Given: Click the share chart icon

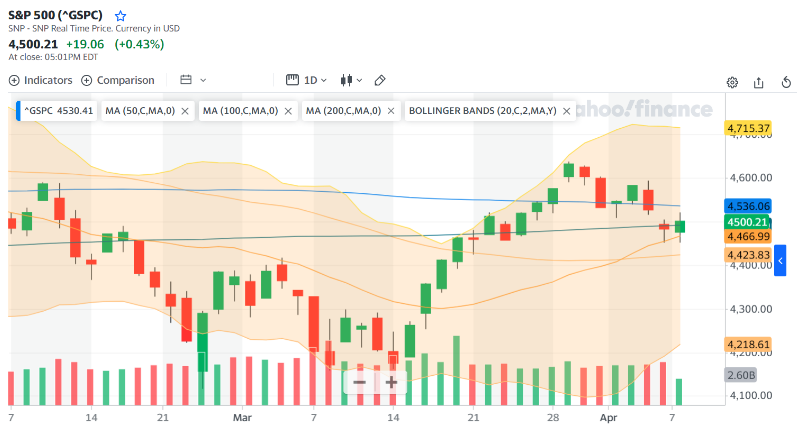Looking at the screenshot, I should [758, 82].
